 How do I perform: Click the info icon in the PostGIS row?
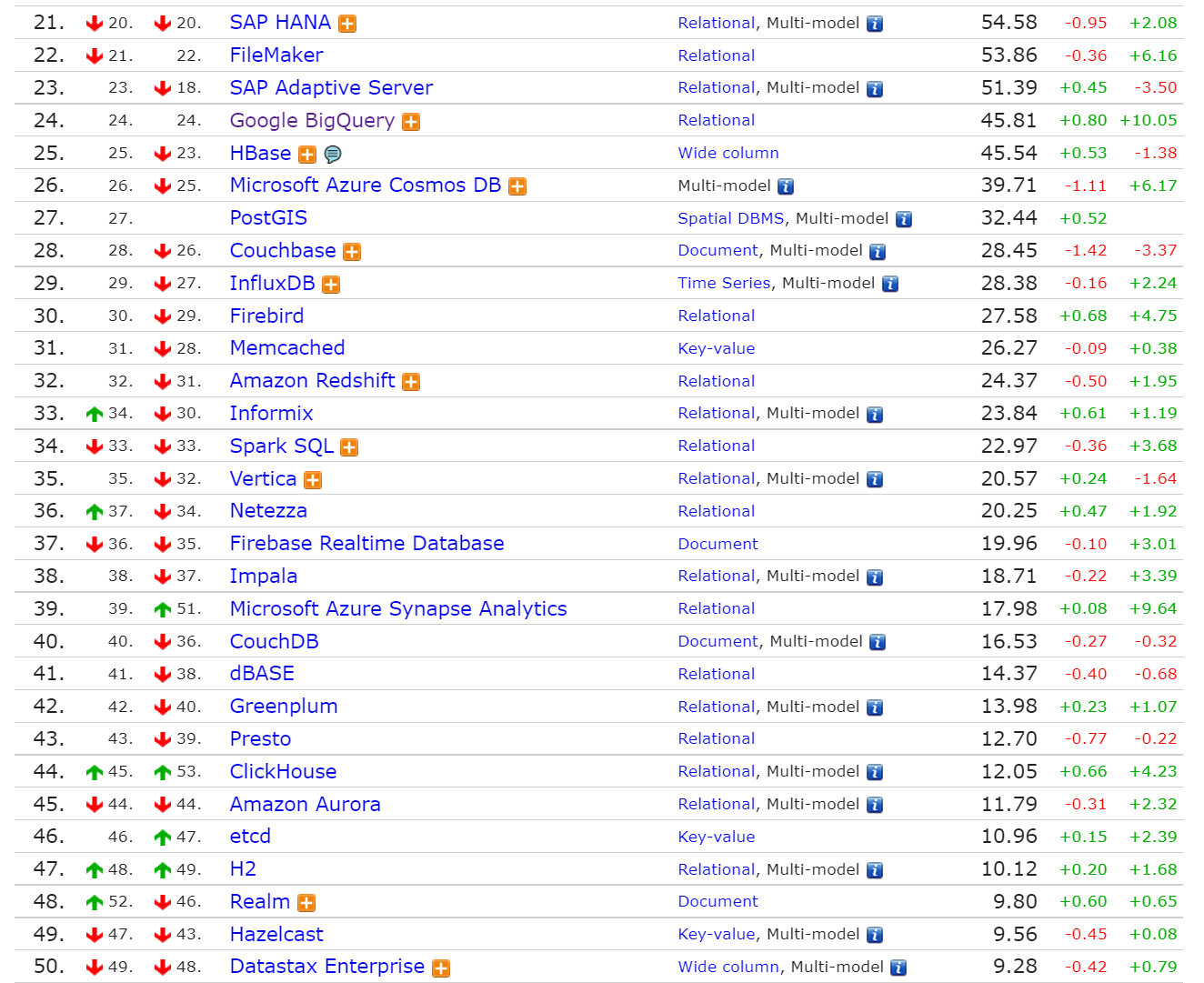(x=904, y=219)
